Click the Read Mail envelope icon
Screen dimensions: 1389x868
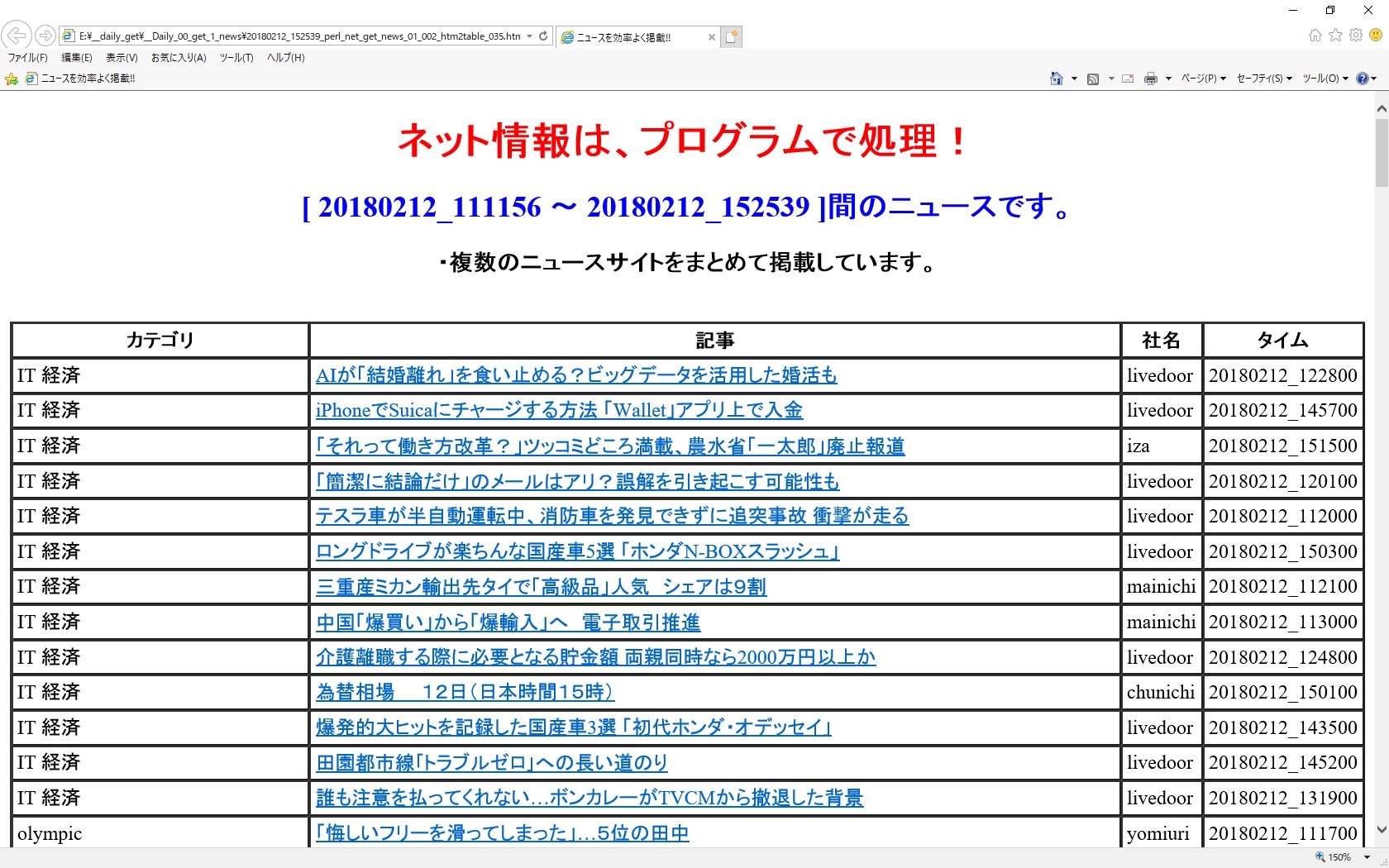1128,79
